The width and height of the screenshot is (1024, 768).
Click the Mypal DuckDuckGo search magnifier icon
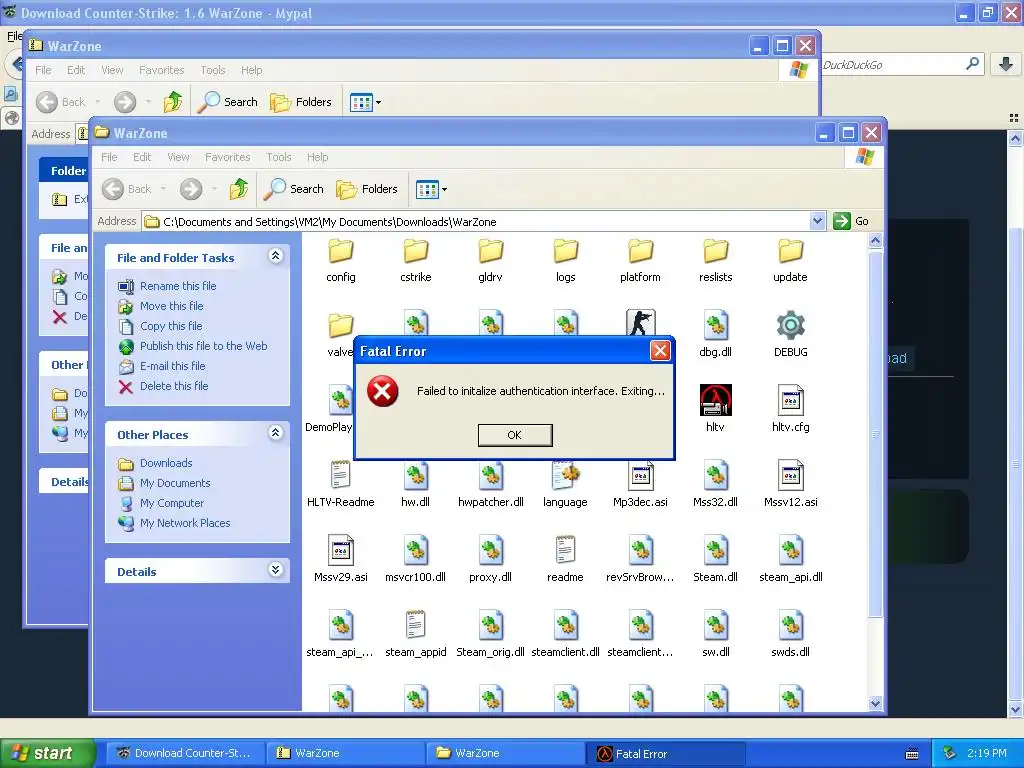[x=972, y=64]
